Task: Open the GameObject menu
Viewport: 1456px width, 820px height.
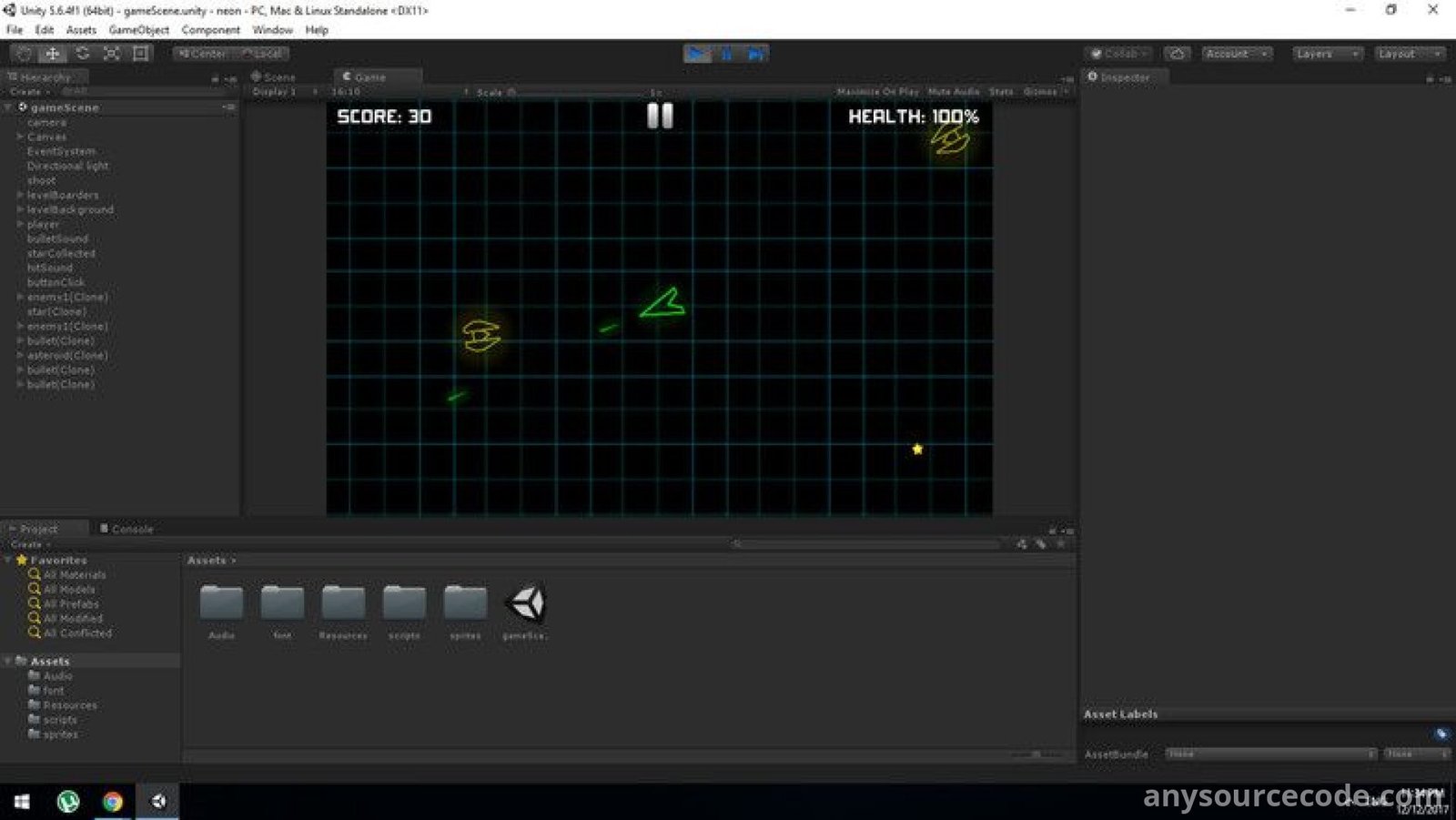Action: coord(138,30)
